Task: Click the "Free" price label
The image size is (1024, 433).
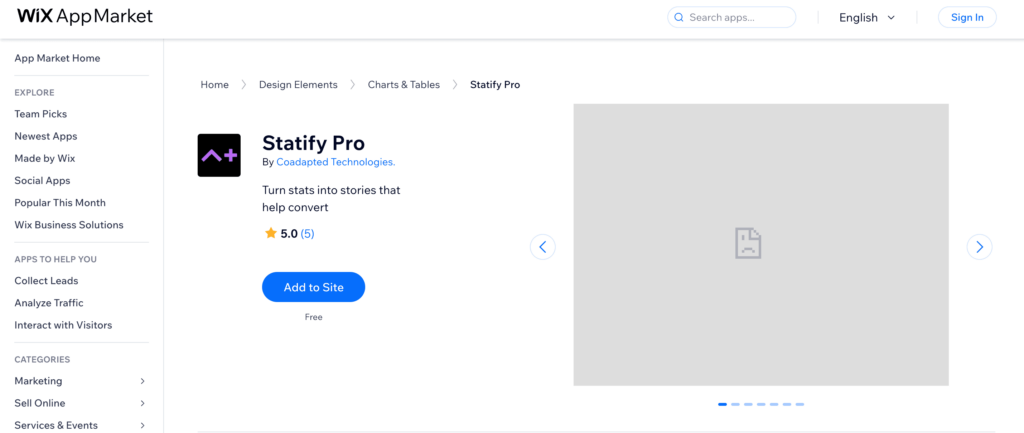Action: point(313,317)
